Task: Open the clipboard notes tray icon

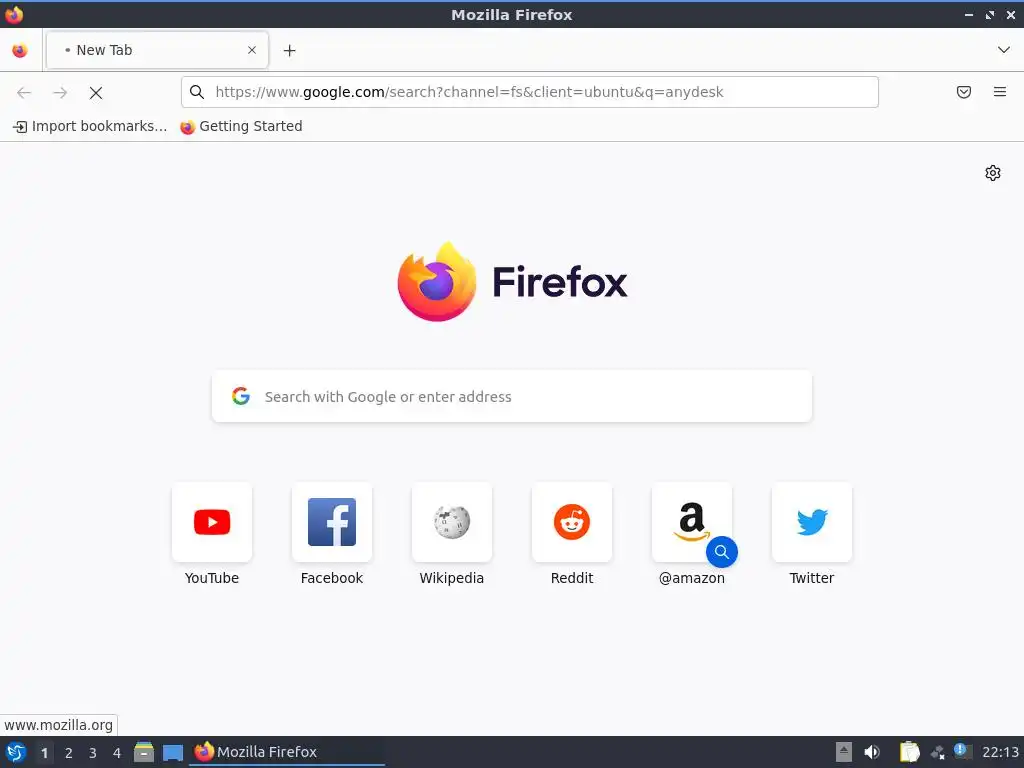Action: 909,752
